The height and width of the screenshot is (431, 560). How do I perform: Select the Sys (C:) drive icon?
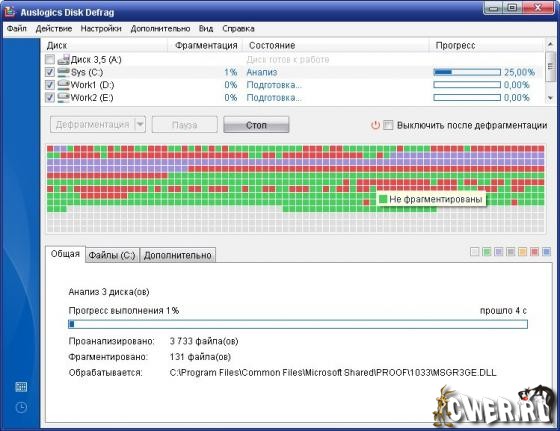coord(64,72)
